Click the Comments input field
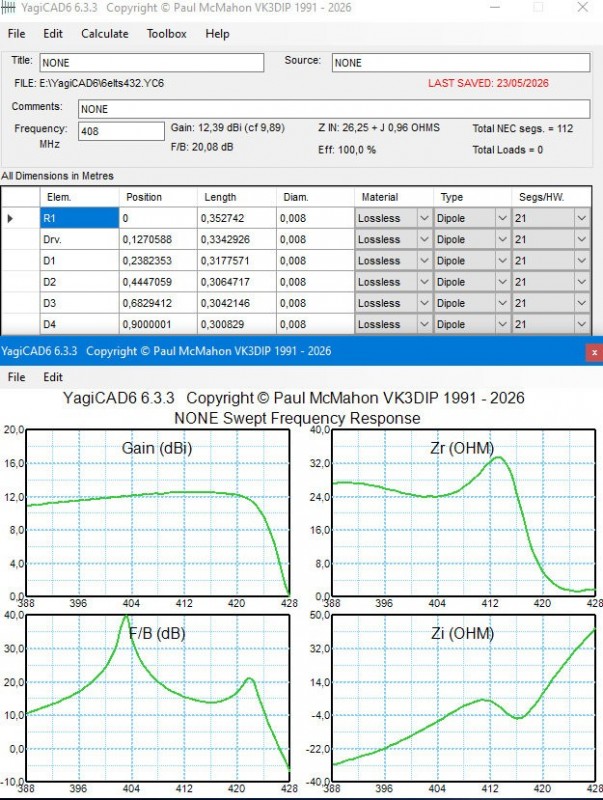603x800 pixels. coord(334,109)
